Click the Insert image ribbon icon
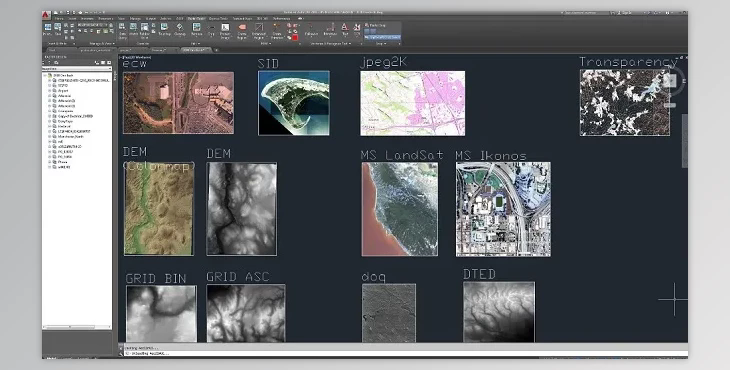The image size is (730, 370). pyautogui.click(x=47, y=29)
